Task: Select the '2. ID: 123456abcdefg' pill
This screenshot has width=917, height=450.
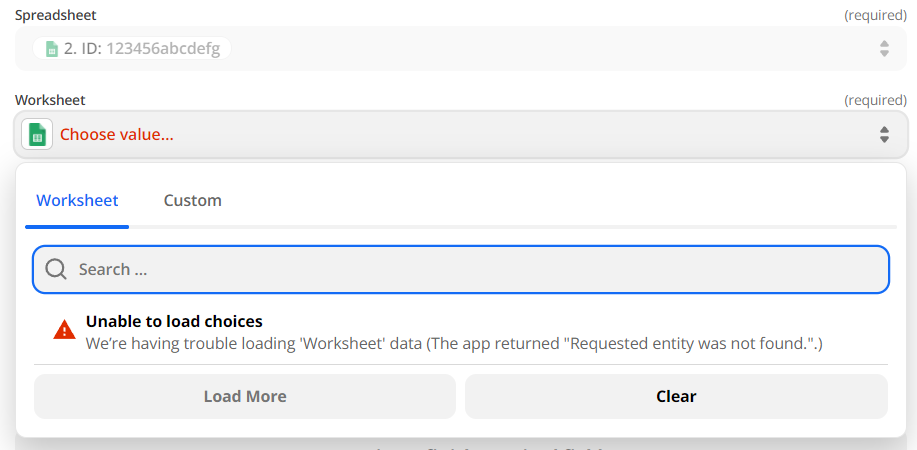Action: click(132, 49)
